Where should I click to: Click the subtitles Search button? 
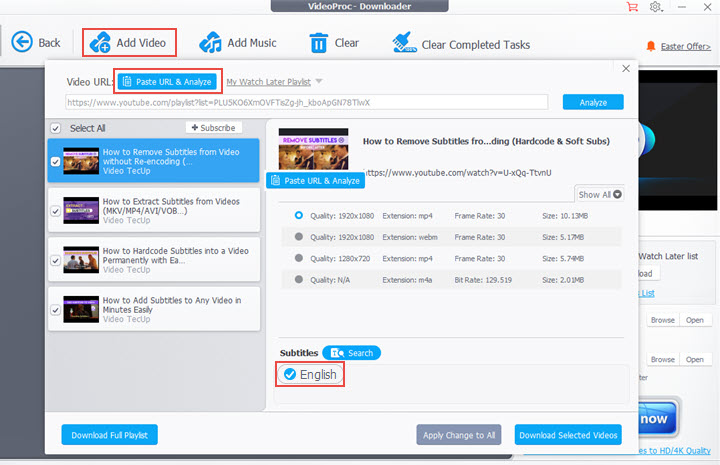click(351, 353)
